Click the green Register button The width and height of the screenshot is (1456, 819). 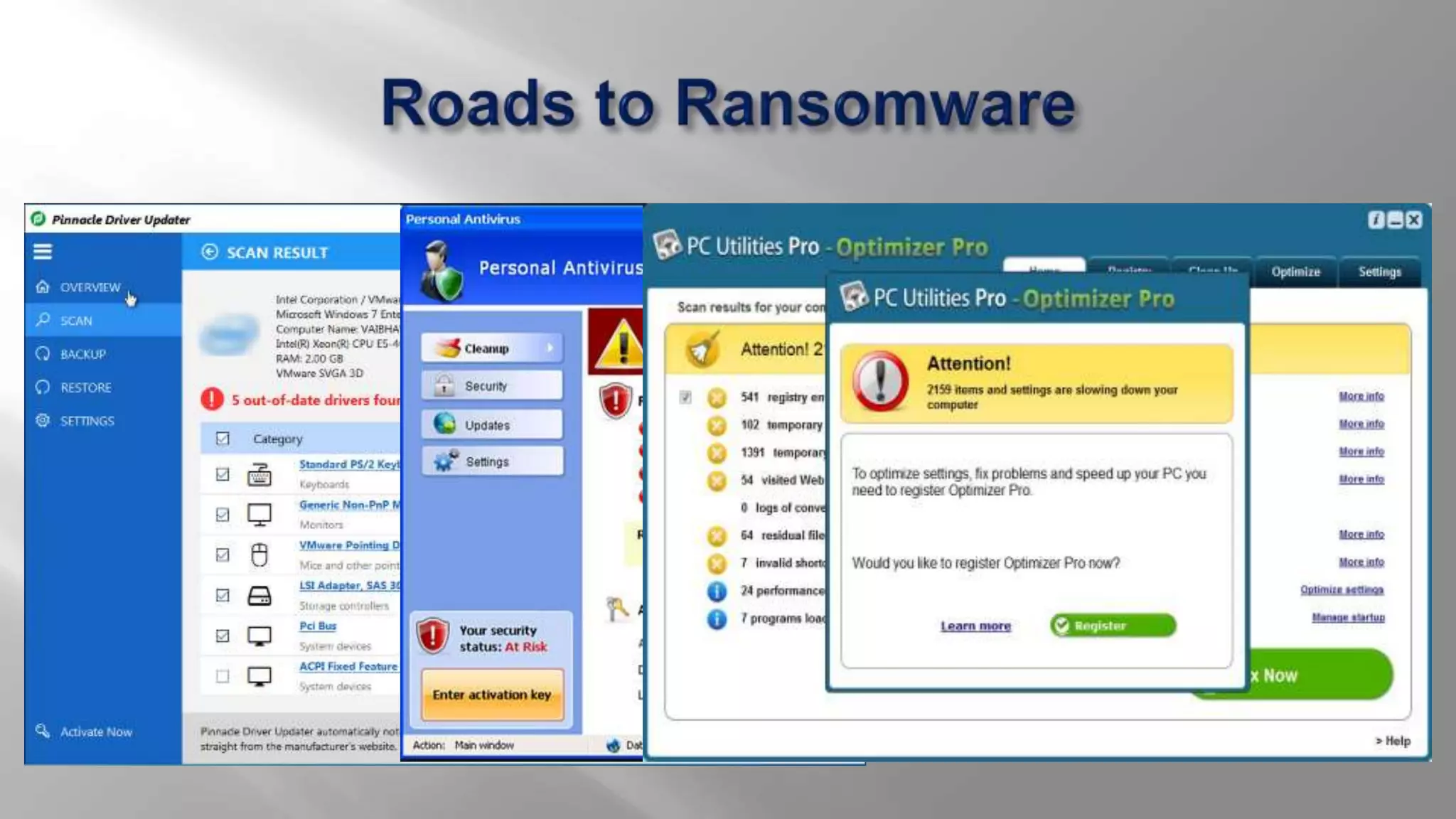1113,626
